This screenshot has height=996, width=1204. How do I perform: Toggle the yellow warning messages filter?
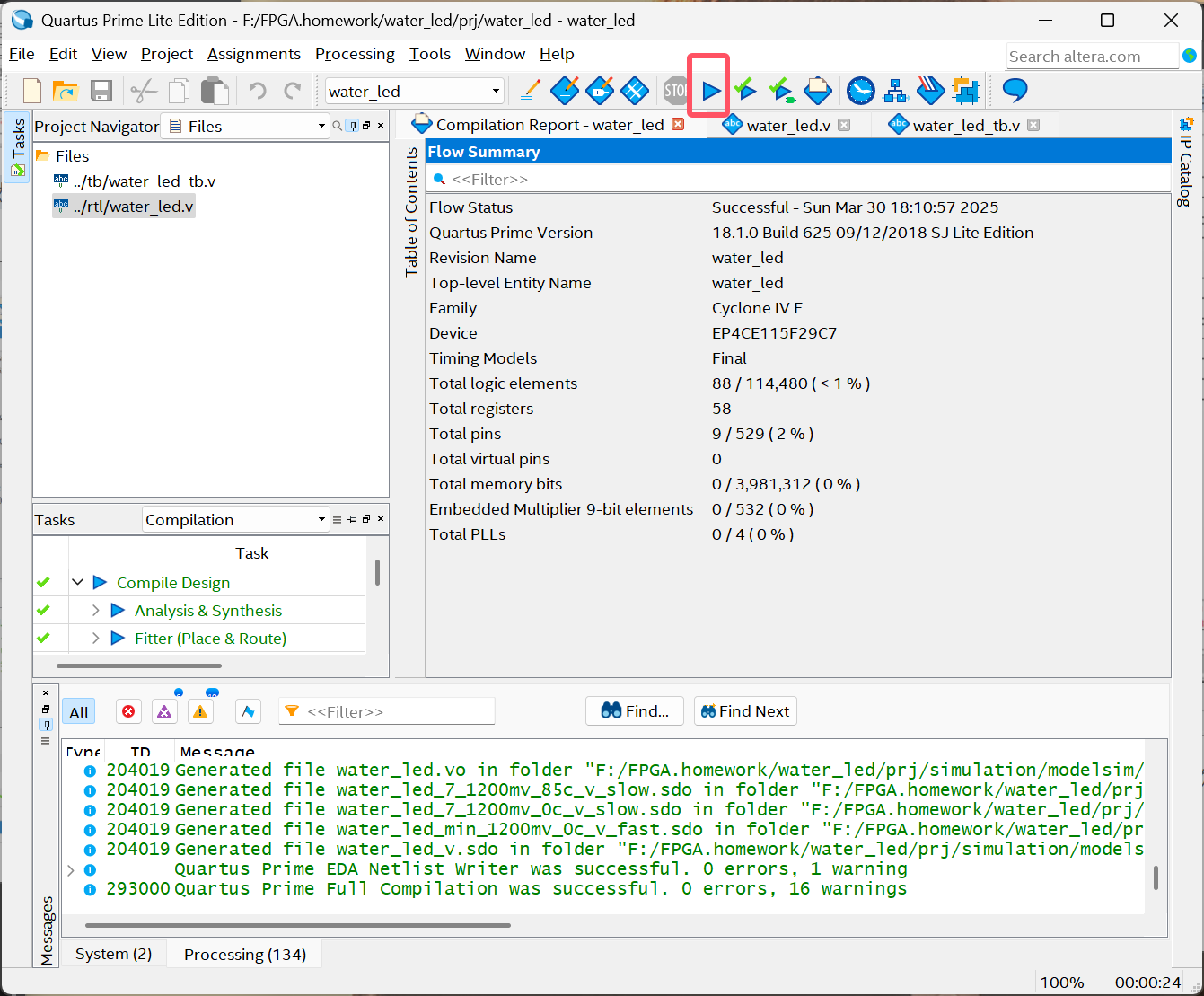tap(200, 711)
